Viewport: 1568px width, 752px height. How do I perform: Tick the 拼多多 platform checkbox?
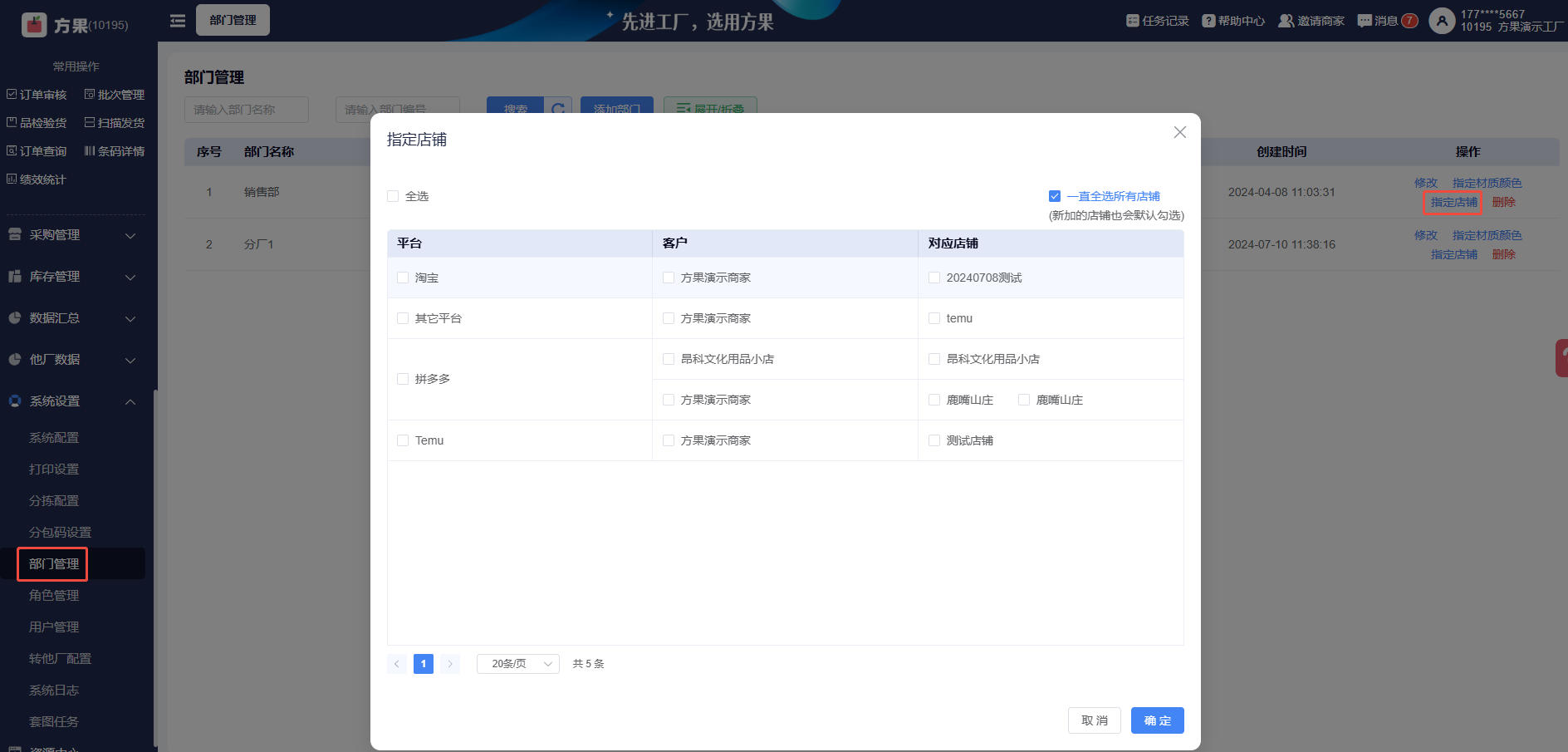[403, 379]
